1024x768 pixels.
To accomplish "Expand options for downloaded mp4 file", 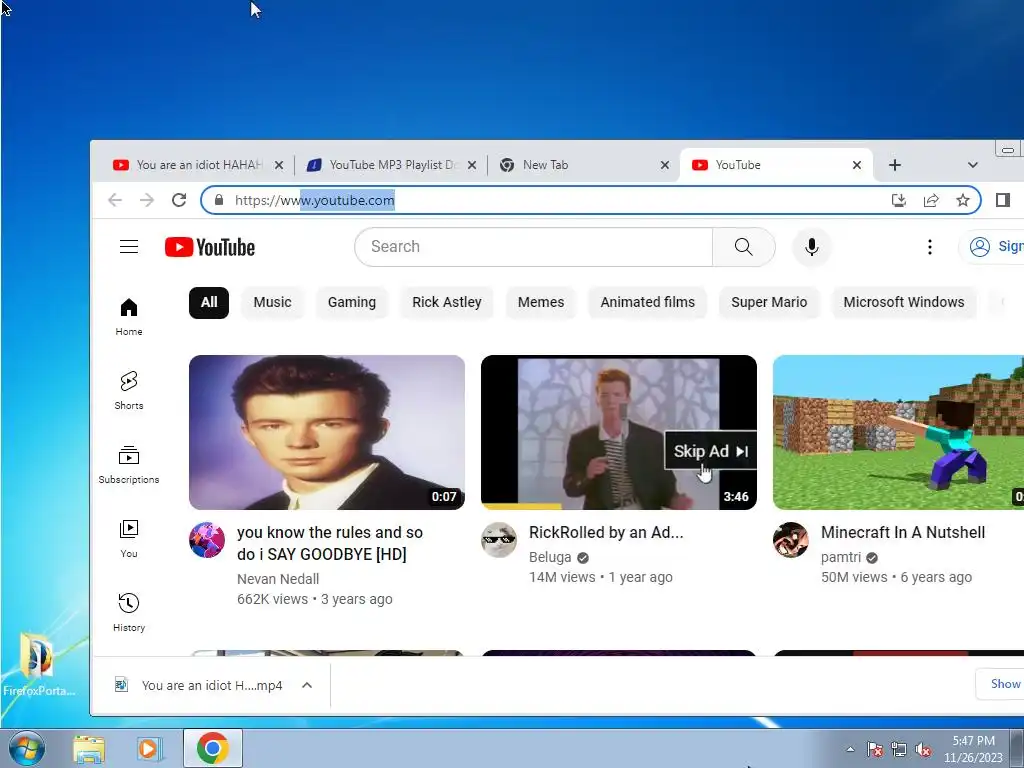I will pyautogui.click(x=307, y=685).
